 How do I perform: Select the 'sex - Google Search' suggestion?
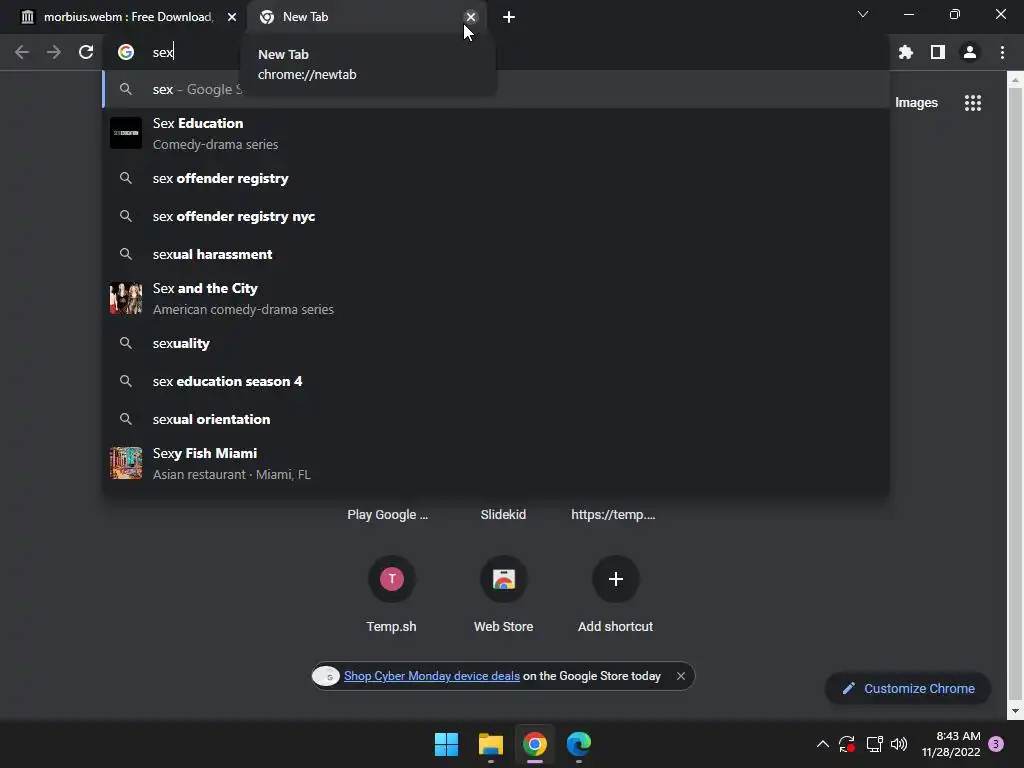496,89
